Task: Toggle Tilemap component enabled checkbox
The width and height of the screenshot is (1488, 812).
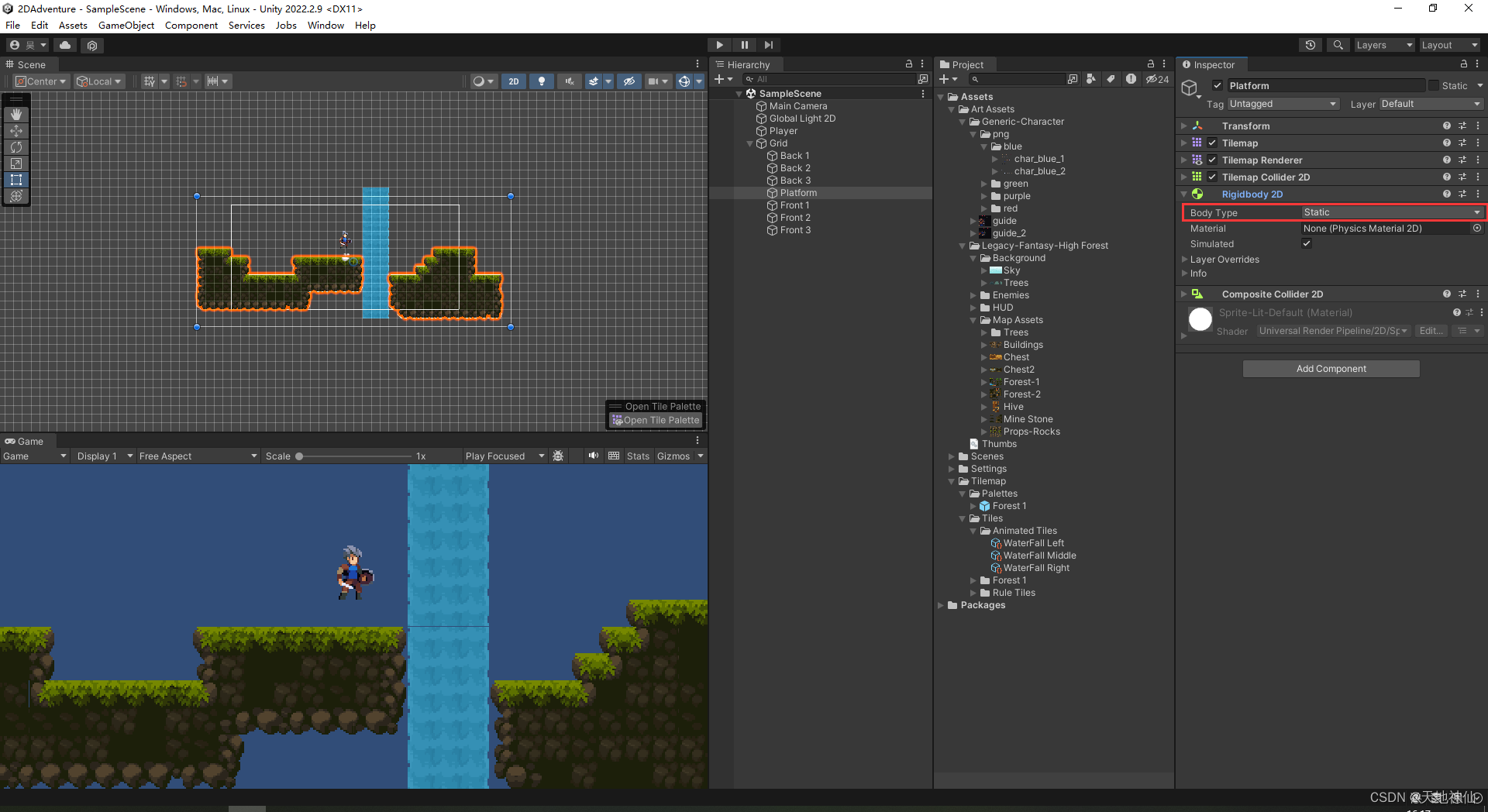Action: (x=1212, y=143)
